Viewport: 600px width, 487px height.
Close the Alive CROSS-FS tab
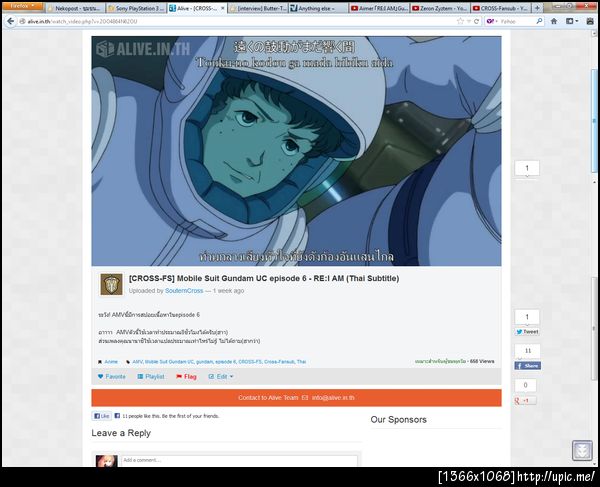pos(222,8)
